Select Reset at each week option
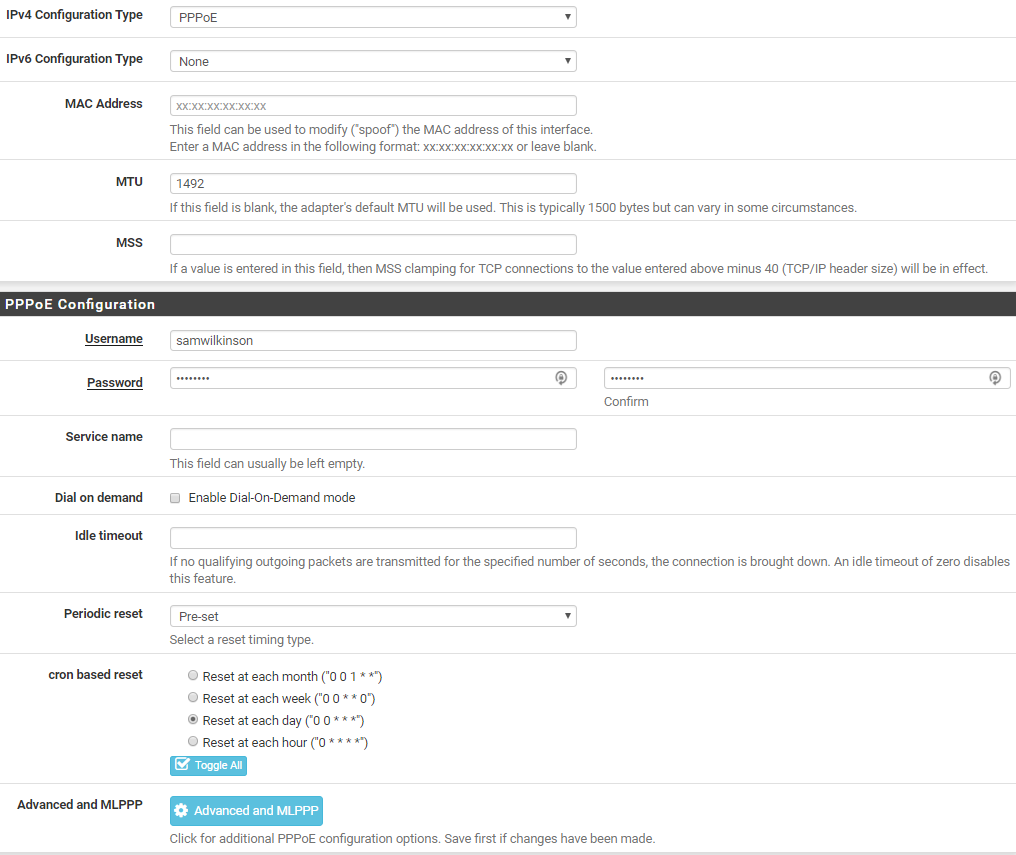Viewport: 1016px width, 855px height. [x=193, y=698]
